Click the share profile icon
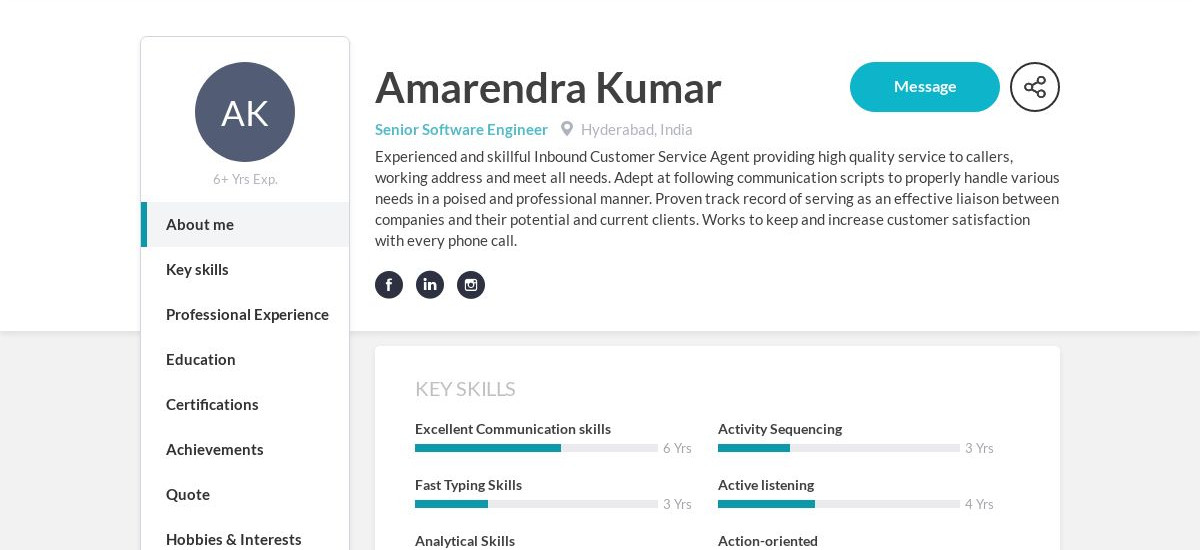The image size is (1200, 550). tap(1035, 87)
